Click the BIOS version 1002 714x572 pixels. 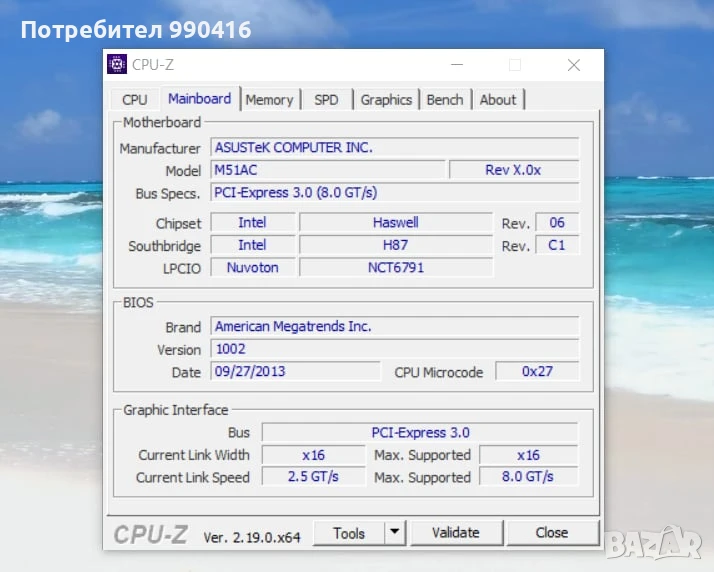click(395, 349)
